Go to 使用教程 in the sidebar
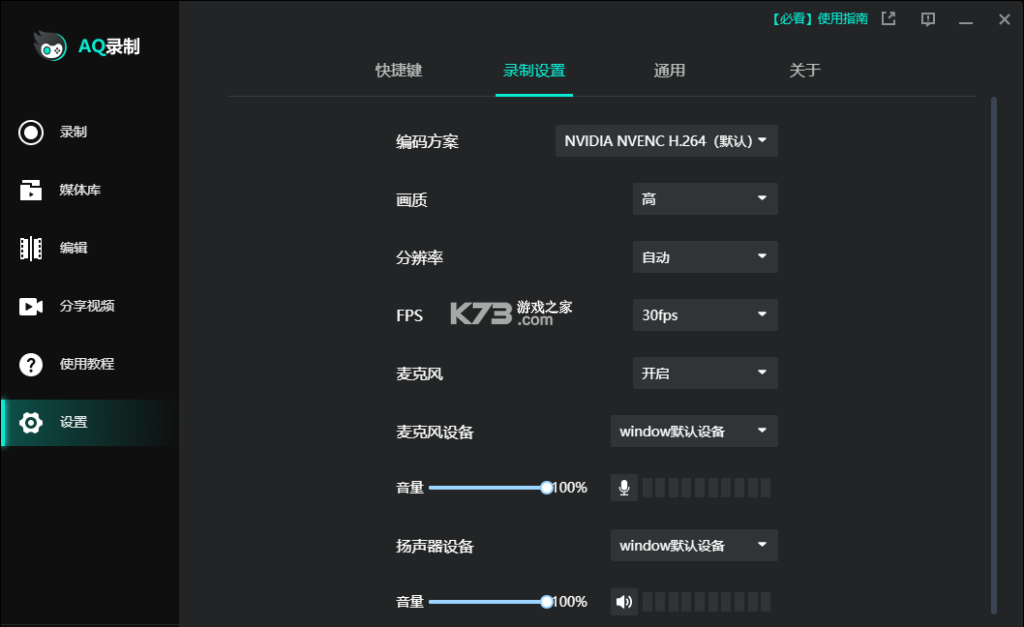The height and width of the screenshot is (627, 1024). click(89, 364)
